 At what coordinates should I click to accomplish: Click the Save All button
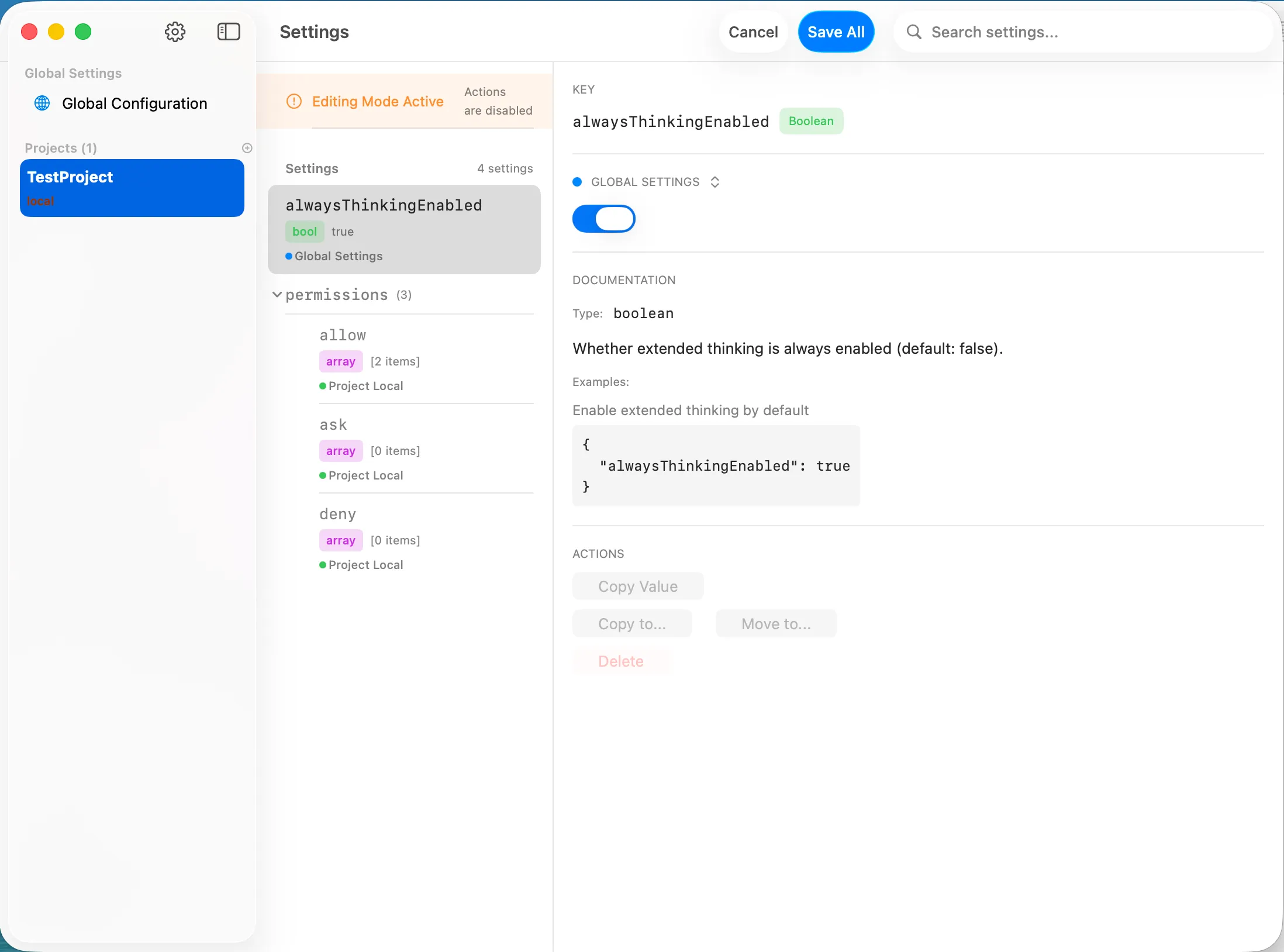coord(836,32)
